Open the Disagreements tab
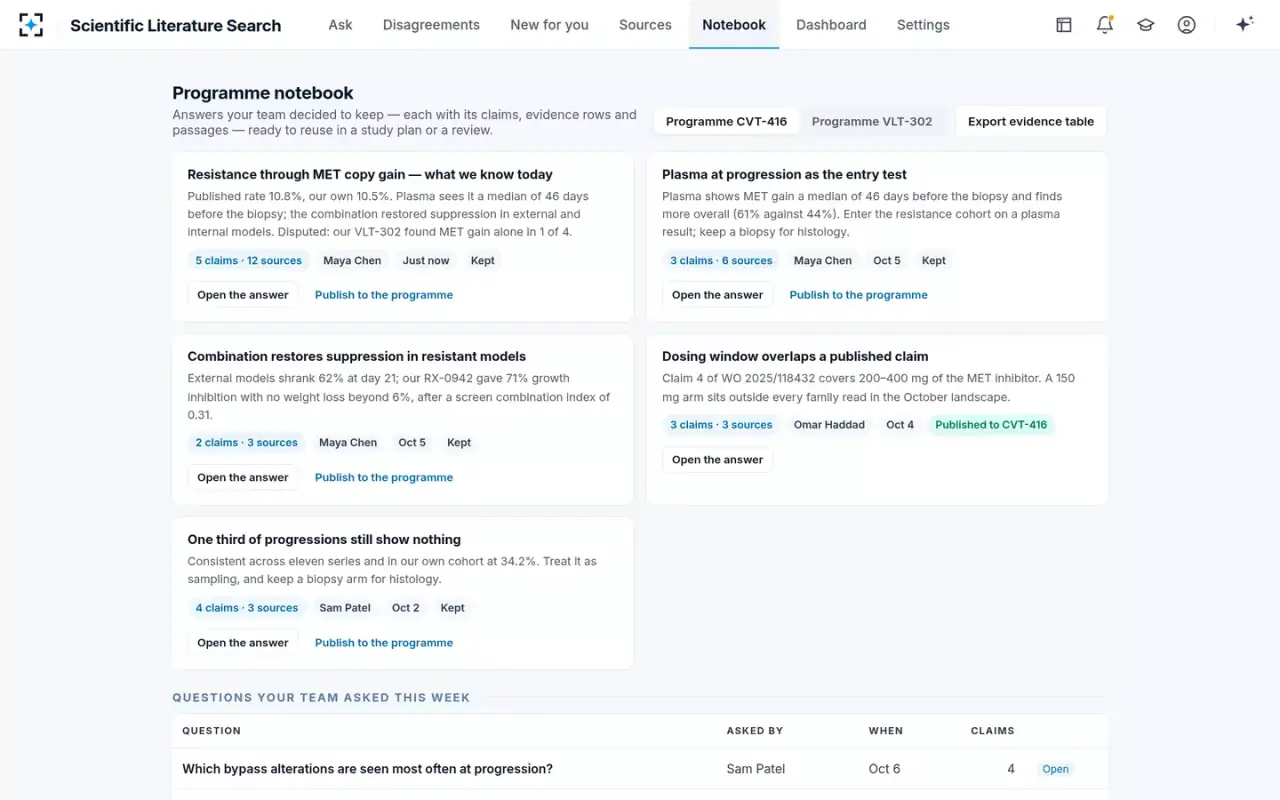Screen dimensions: 1280x800 point(431,25)
